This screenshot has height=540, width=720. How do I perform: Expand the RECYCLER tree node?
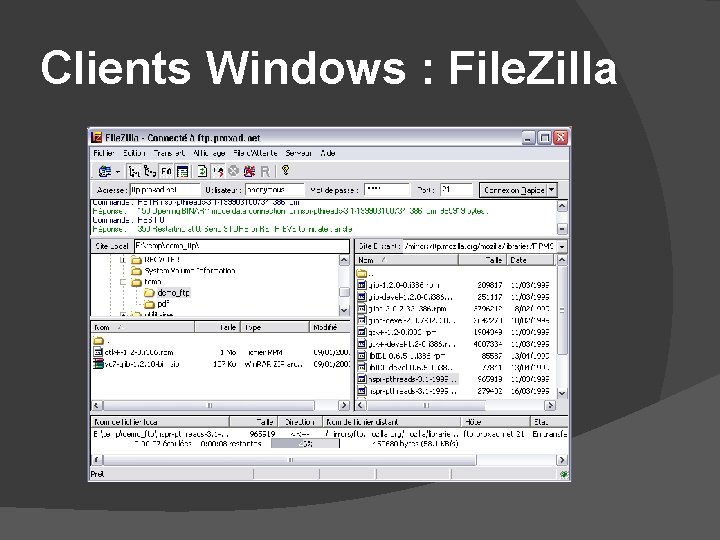[123, 259]
